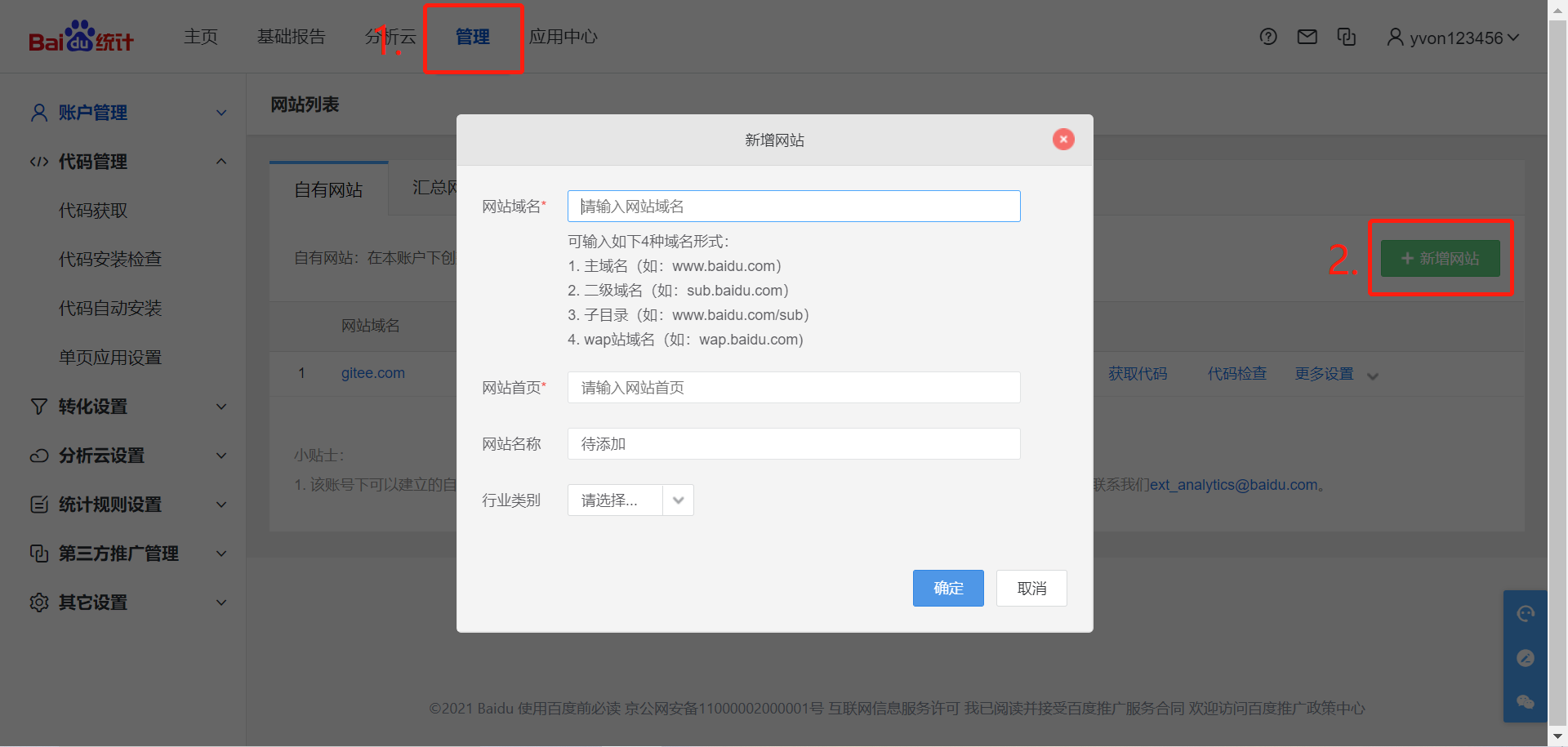This screenshot has width=1568, height=747.
Task: Click the feedback pencil widget icon
Action: [x=1525, y=658]
